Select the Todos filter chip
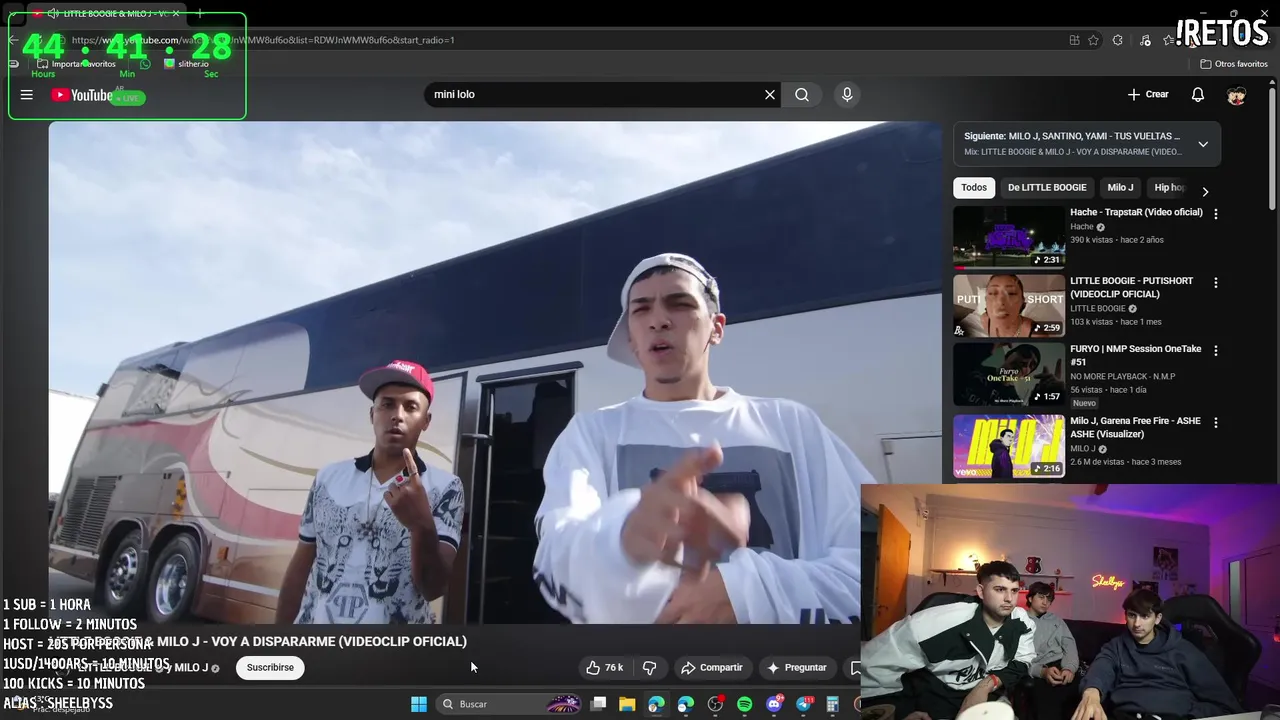Viewport: 1280px width, 720px height. point(974,187)
